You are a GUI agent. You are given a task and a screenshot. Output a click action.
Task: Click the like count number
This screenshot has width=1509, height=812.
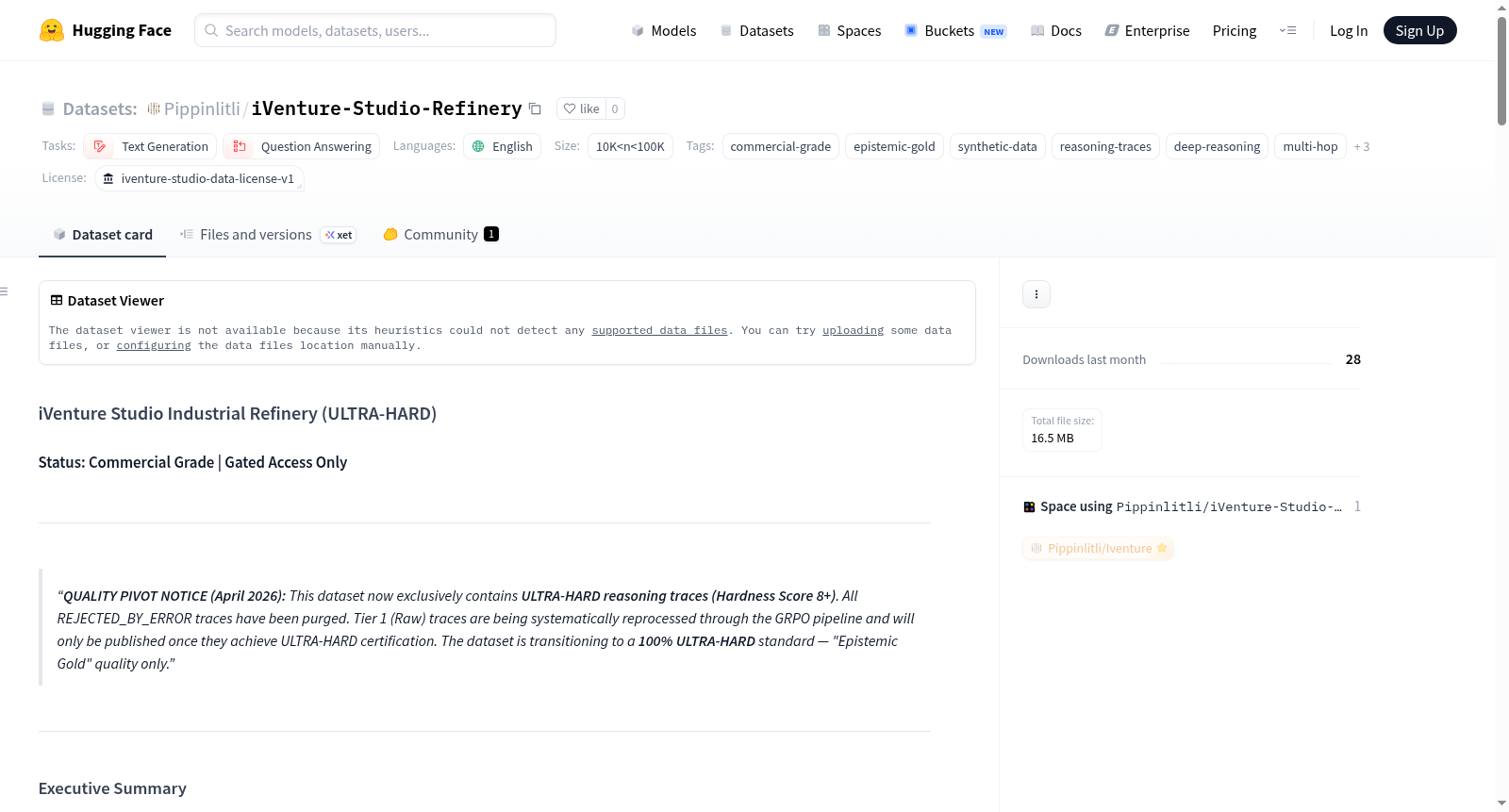click(615, 108)
